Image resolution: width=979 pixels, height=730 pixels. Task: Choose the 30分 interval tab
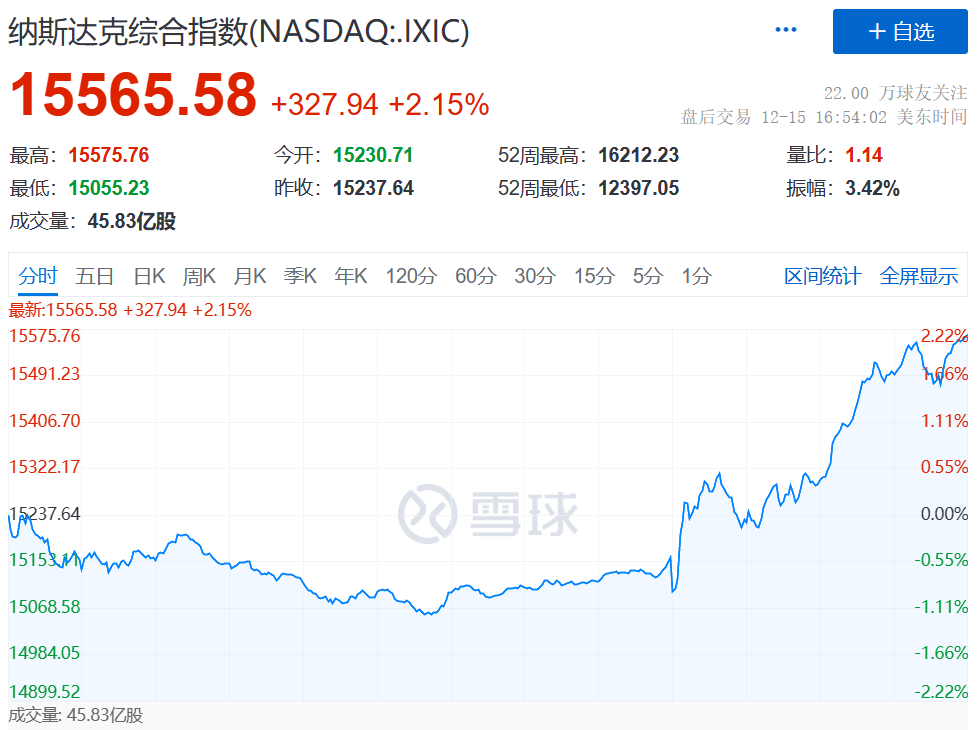pyautogui.click(x=534, y=276)
